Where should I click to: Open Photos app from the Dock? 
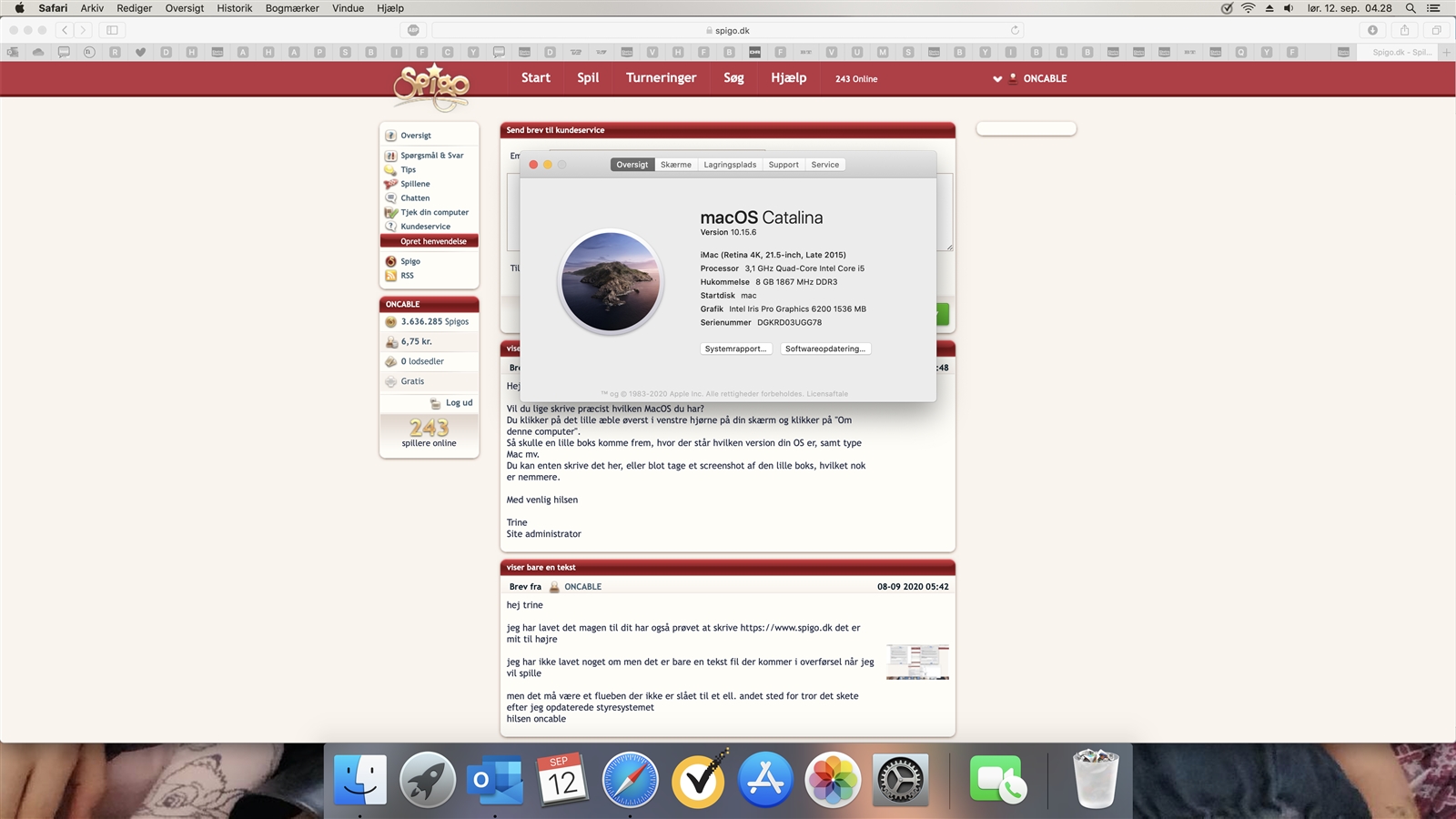pos(833,781)
